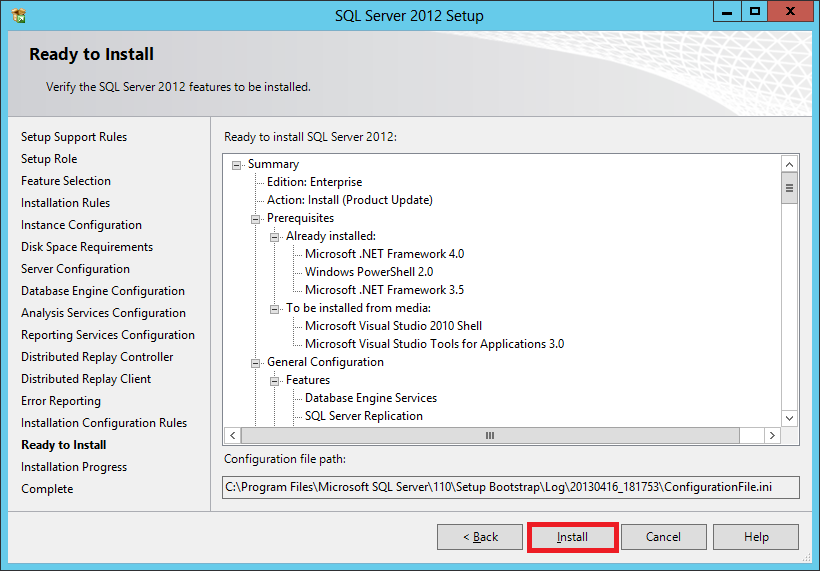Screen dimensions: 820x571
Task: Select Microsoft Visual Studio 2010 Shell item
Action: pos(393,326)
